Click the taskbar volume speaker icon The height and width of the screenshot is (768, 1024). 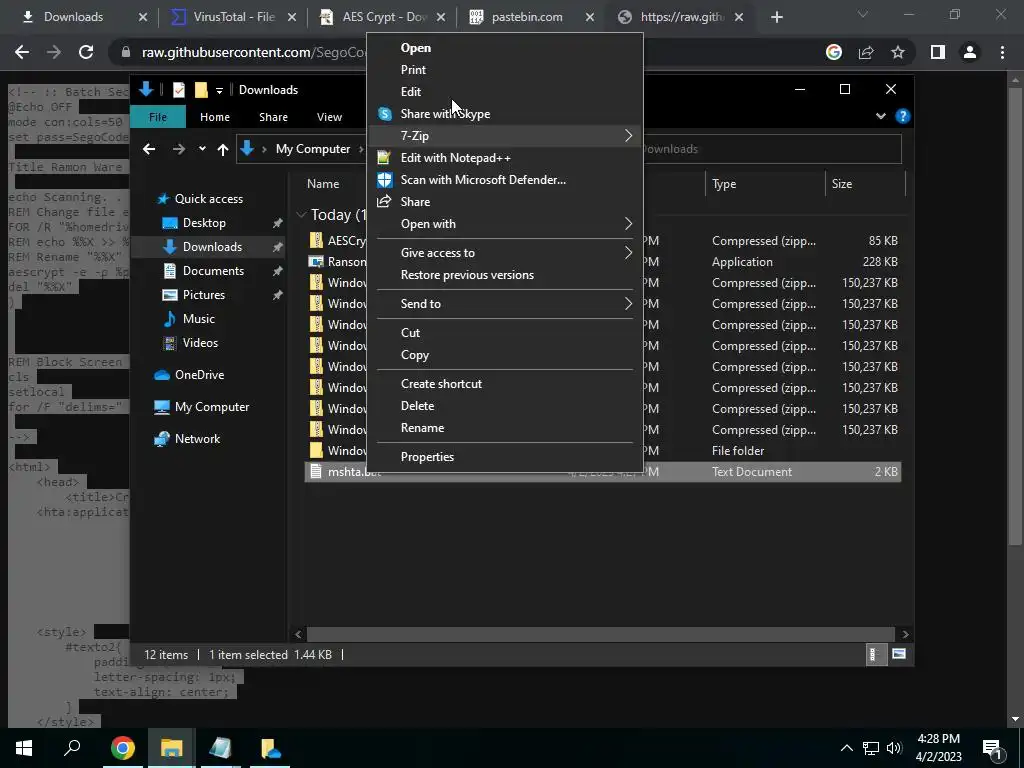click(893, 748)
